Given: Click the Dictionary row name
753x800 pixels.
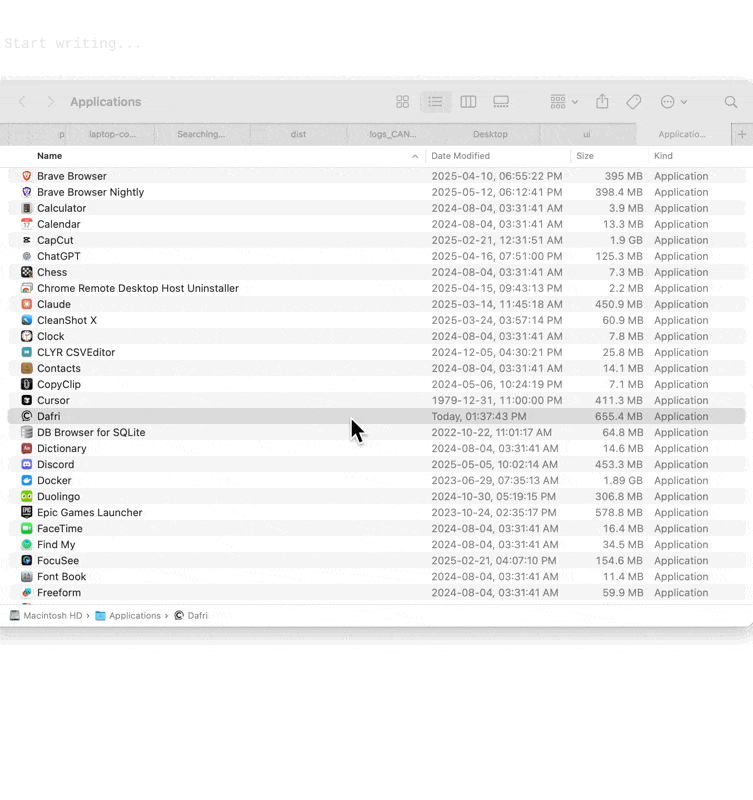Looking at the screenshot, I should 62,448.
